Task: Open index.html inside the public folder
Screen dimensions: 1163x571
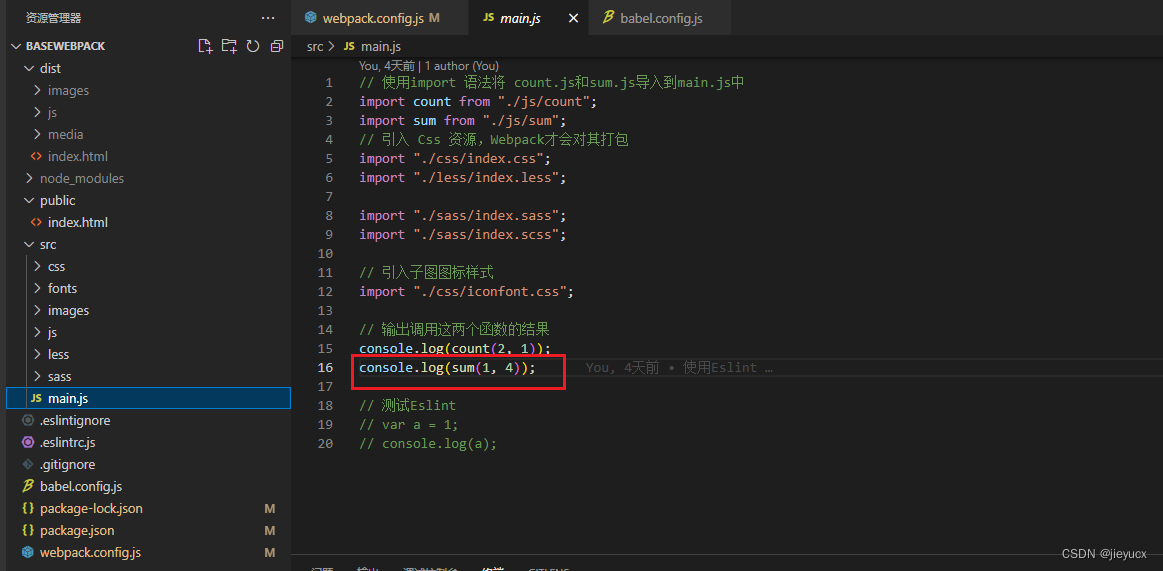Action: (77, 222)
